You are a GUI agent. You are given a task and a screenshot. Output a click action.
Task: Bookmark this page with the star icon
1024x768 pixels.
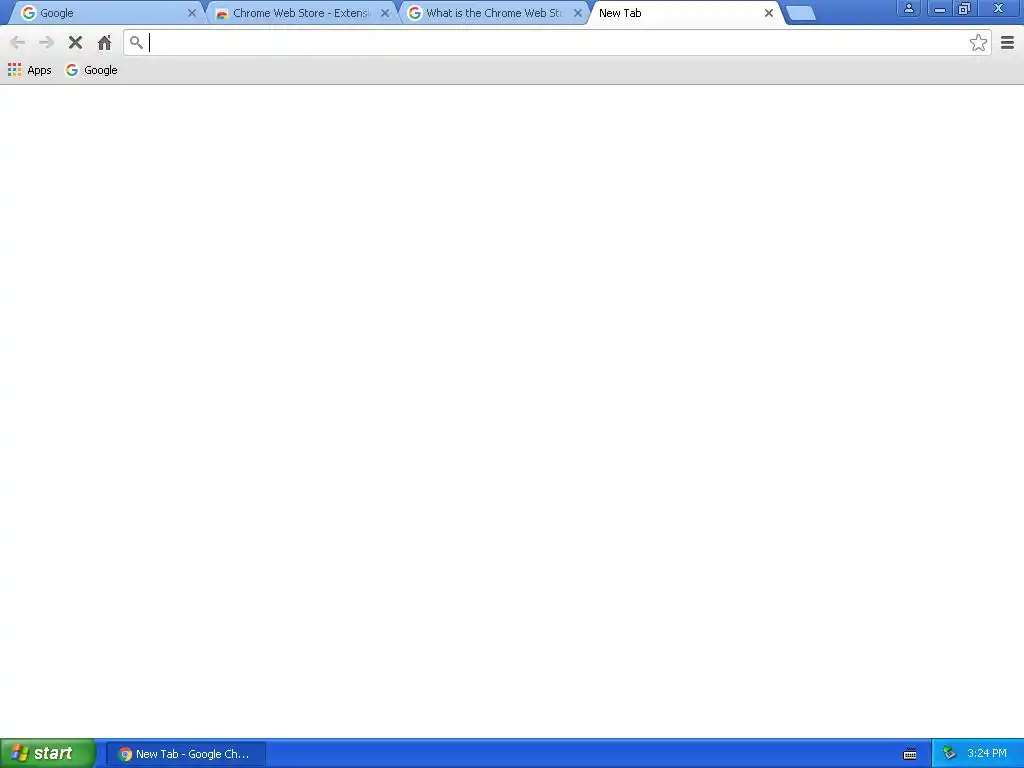[978, 43]
